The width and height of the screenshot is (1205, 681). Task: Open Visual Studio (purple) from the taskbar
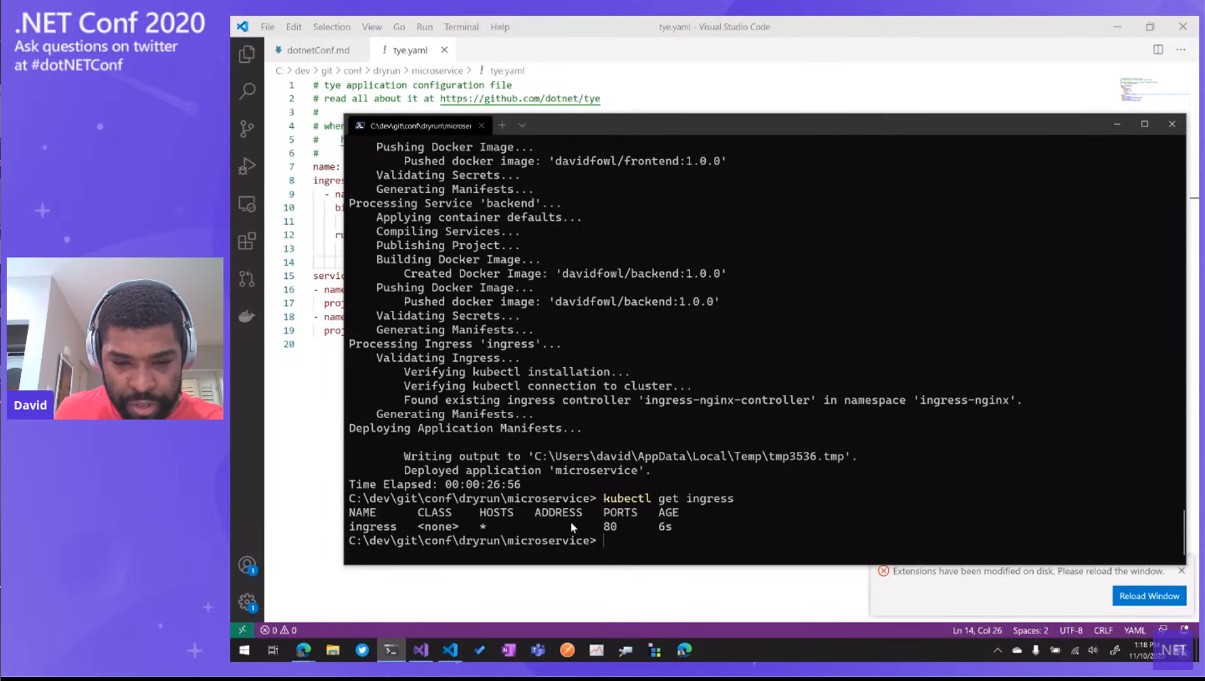(421, 650)
